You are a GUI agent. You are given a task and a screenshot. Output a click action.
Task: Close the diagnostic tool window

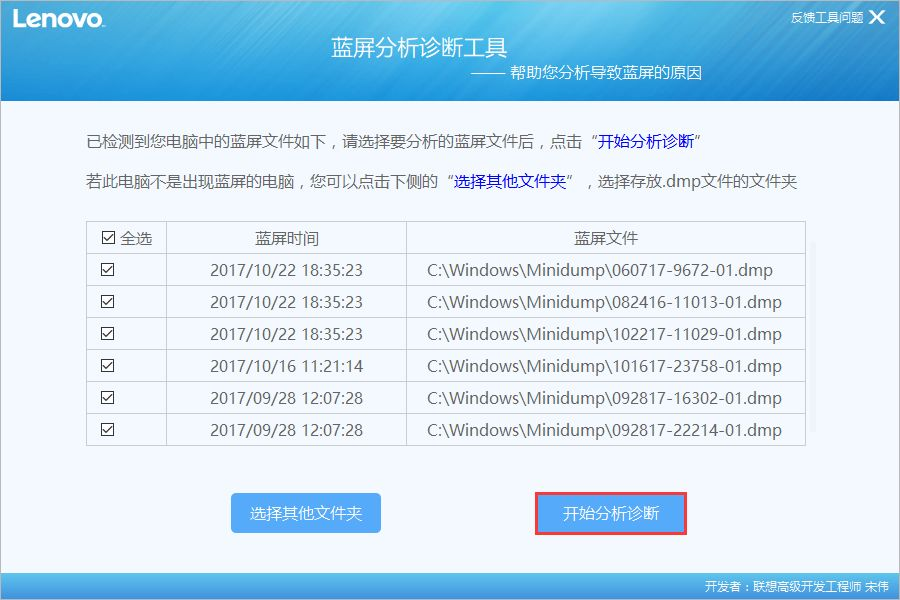(877, 17)
